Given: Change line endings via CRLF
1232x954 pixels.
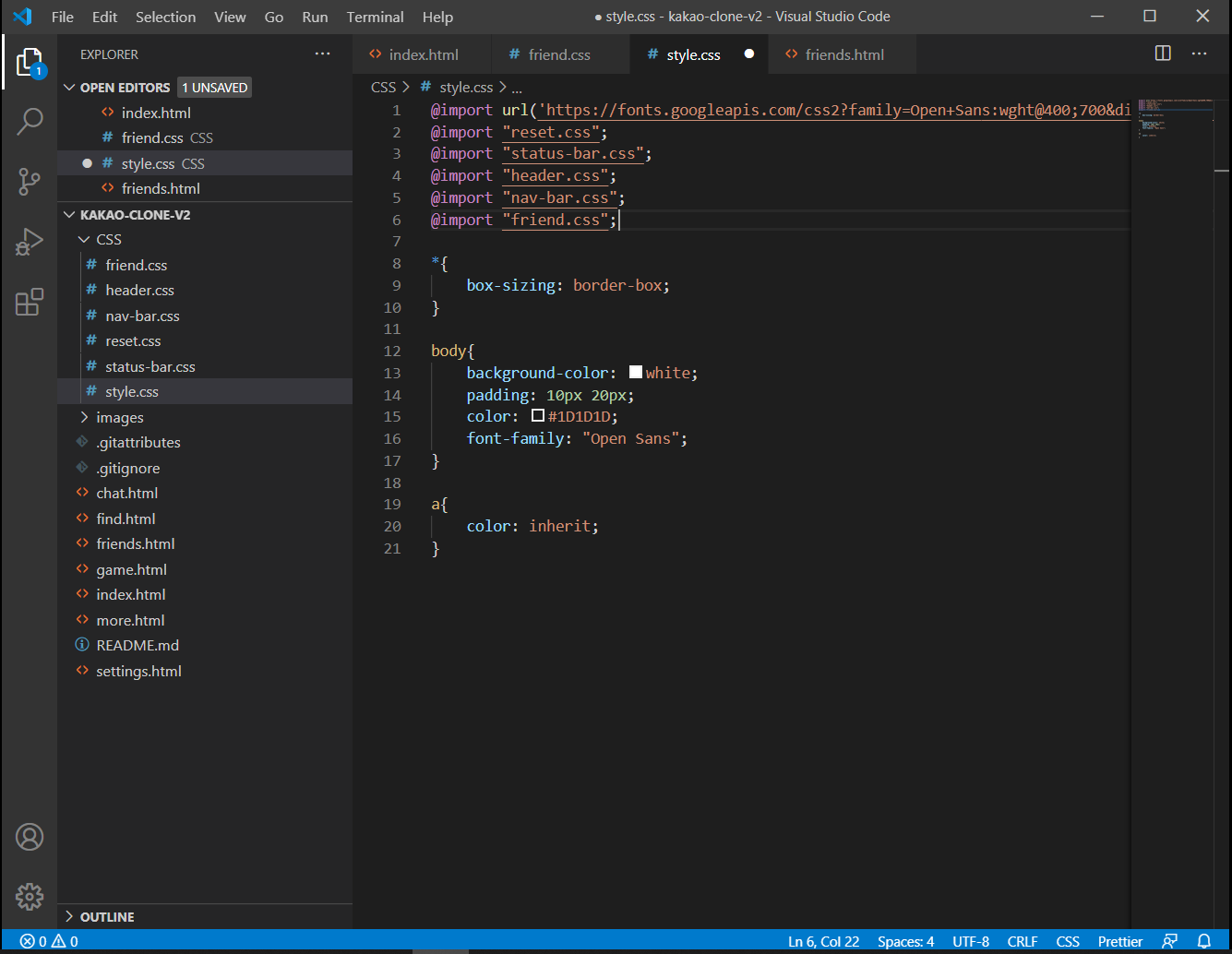Looking at the screenshot, I should pyautogui.click(x=1023, y=941).
